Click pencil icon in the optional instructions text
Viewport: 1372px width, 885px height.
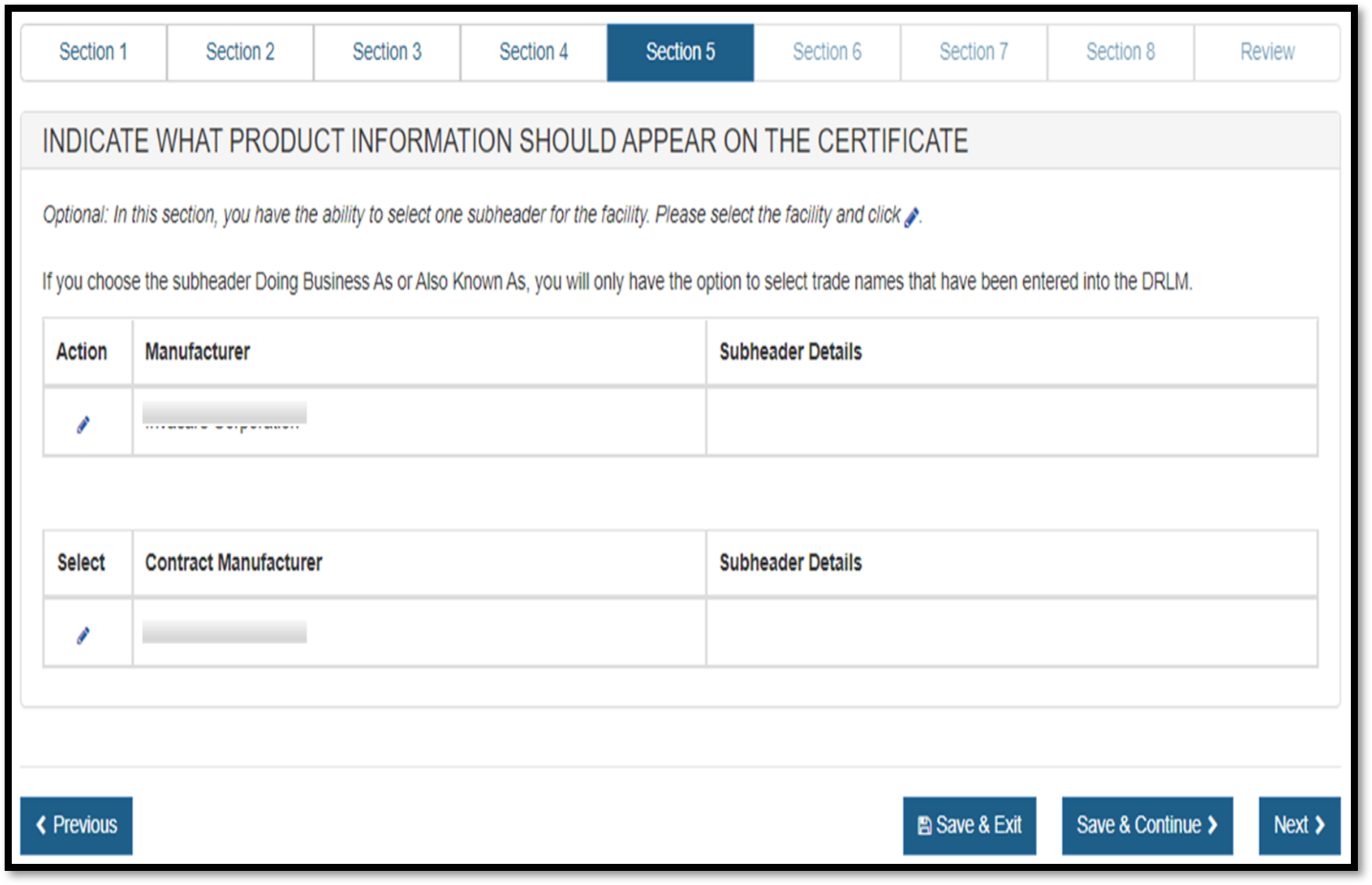[911, 218]
